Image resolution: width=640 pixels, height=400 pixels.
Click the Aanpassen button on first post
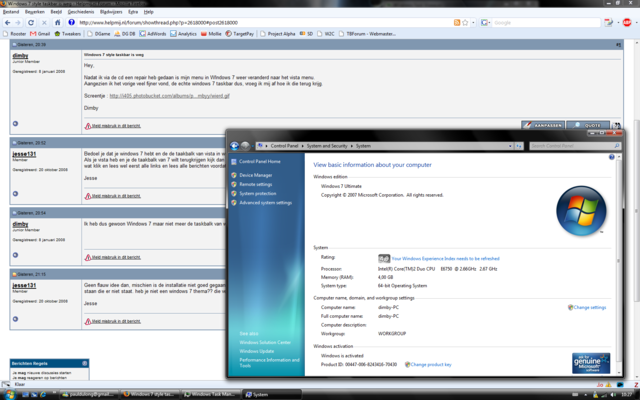543,125
